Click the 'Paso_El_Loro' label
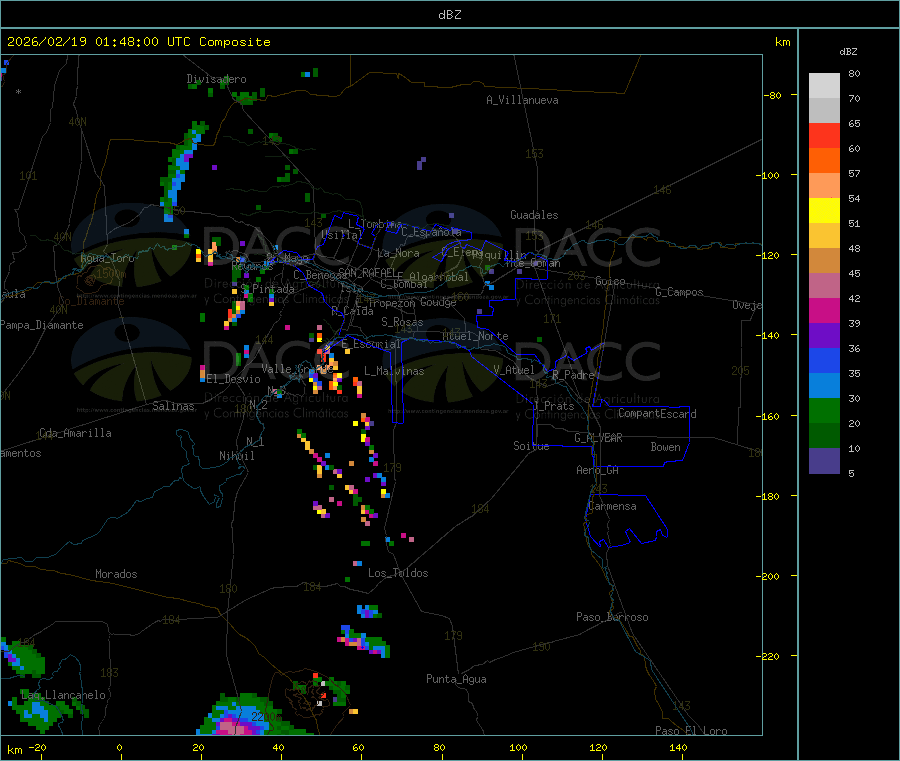 (691, 731)
